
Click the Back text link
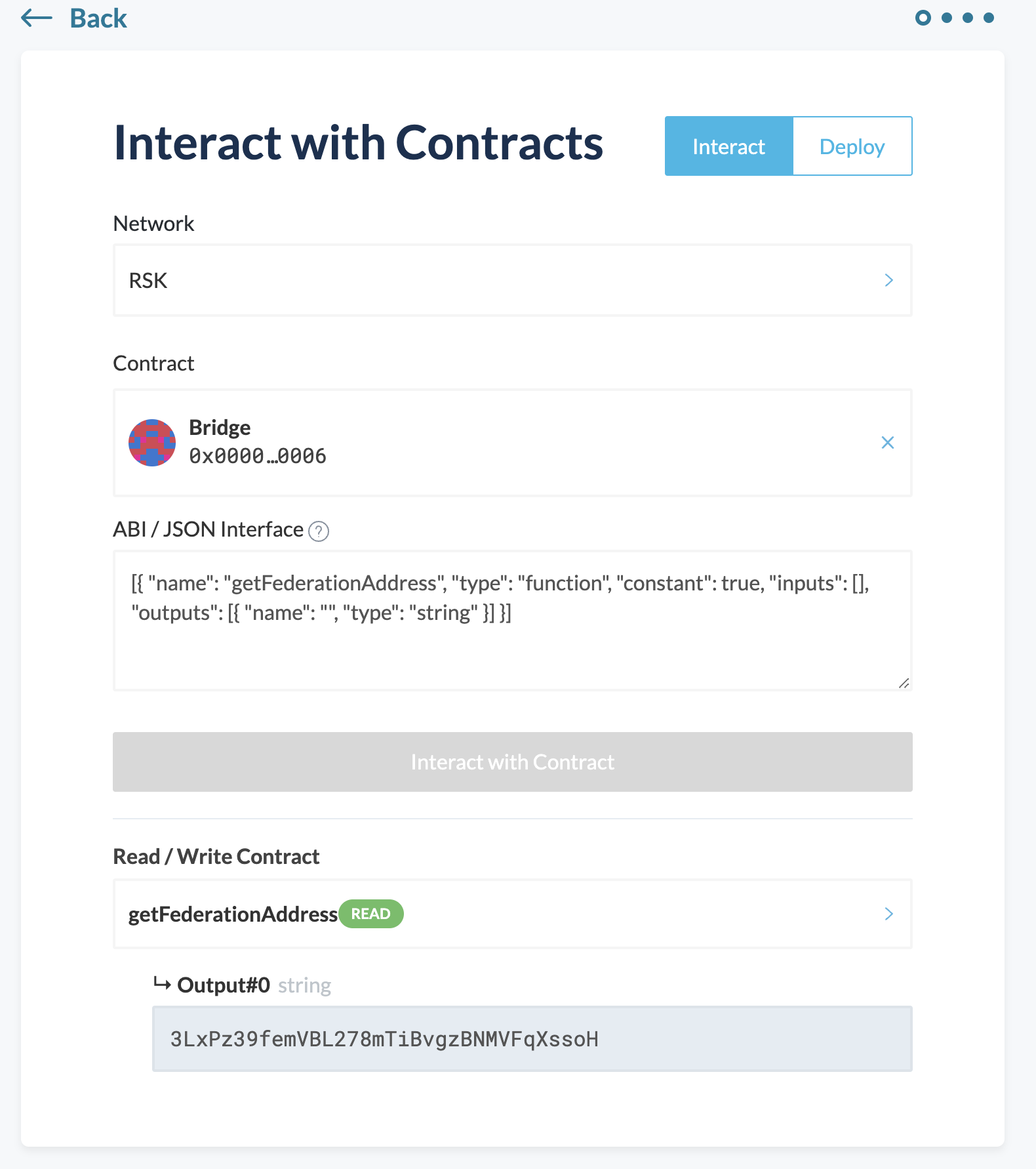point(98,18)
